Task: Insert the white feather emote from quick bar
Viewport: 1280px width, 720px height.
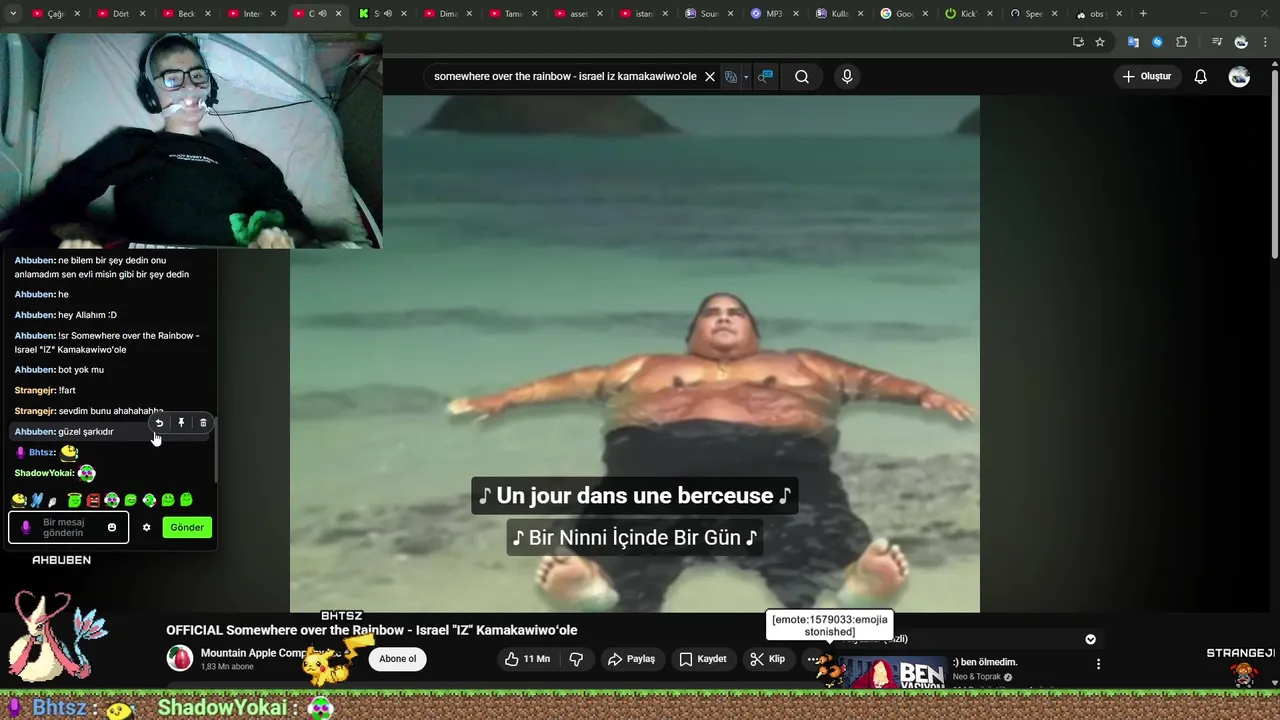Action: (x=53, y=500)
